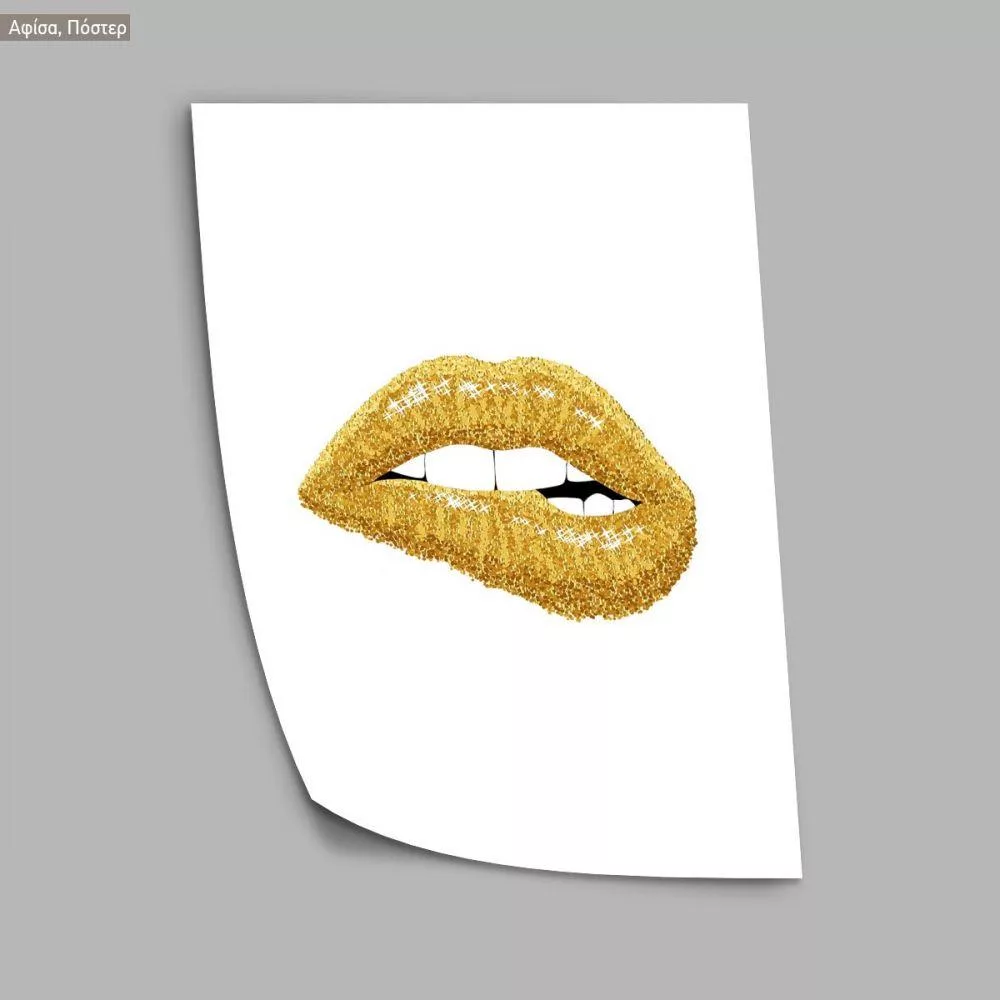Click the small lower teeth on the right
Viewport: 1000px width, 1000px height.
pyautogui.click(x=600, y=505)
